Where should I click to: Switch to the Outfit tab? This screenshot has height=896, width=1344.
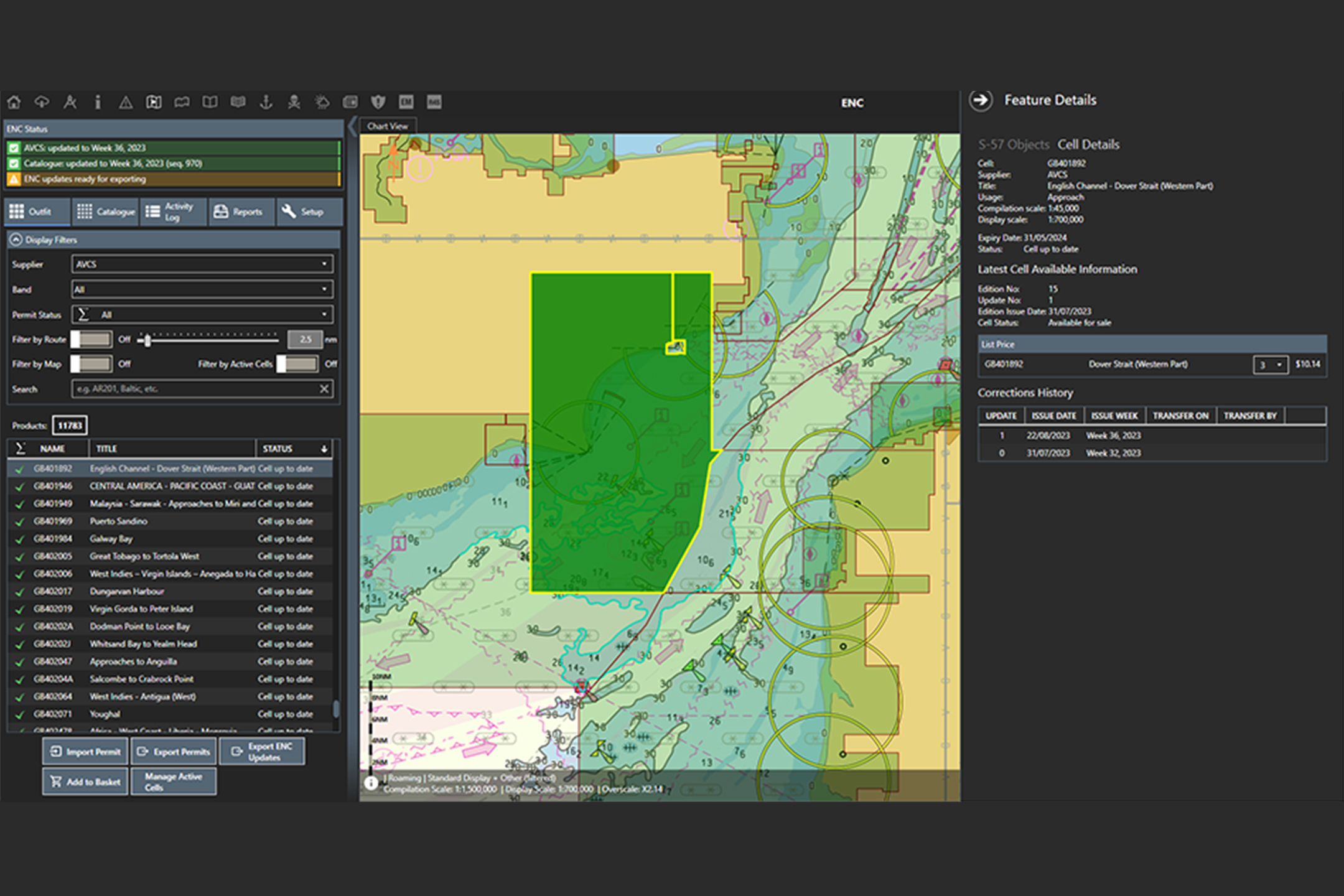(37, 212)
